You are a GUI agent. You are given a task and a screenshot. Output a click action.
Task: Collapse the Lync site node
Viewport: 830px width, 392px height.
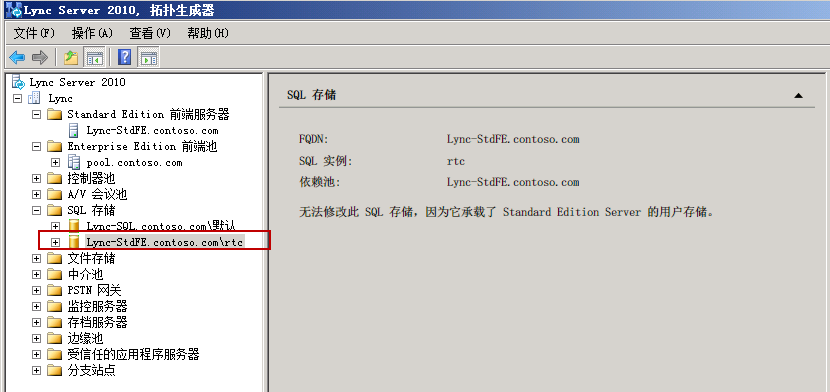tap(17, 98)
